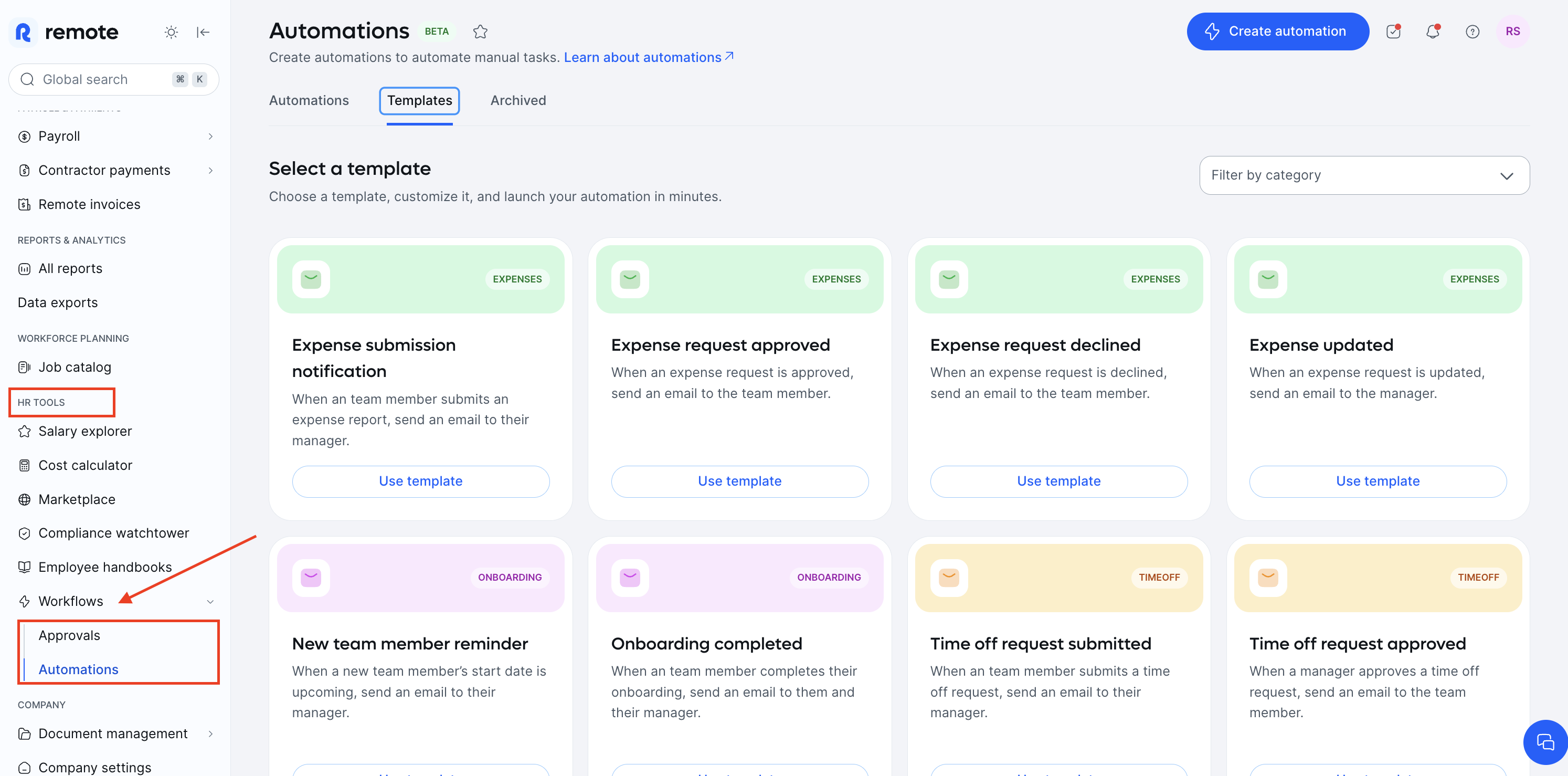Screen dimensions: 1568x776
Task: Click the Time off request approved icon
Action: pyautogui.click(x=1268, y=578)
